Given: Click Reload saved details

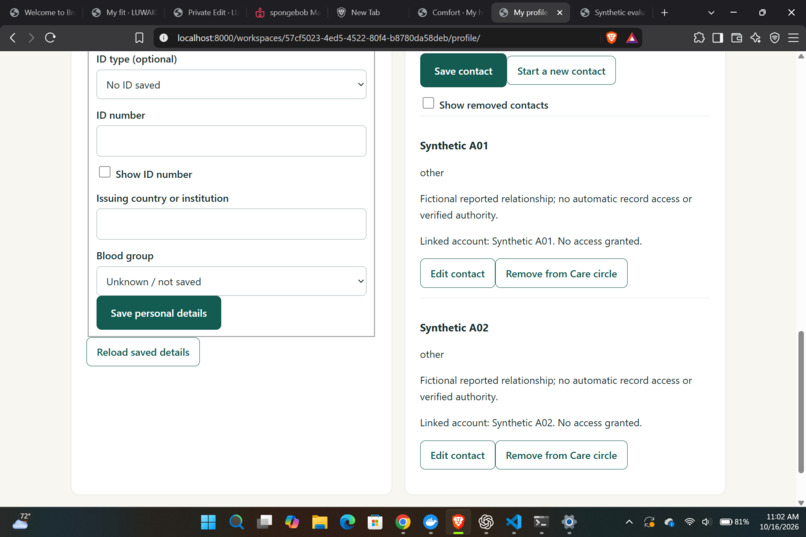Looking at the screenshot, I should point(143,352).
